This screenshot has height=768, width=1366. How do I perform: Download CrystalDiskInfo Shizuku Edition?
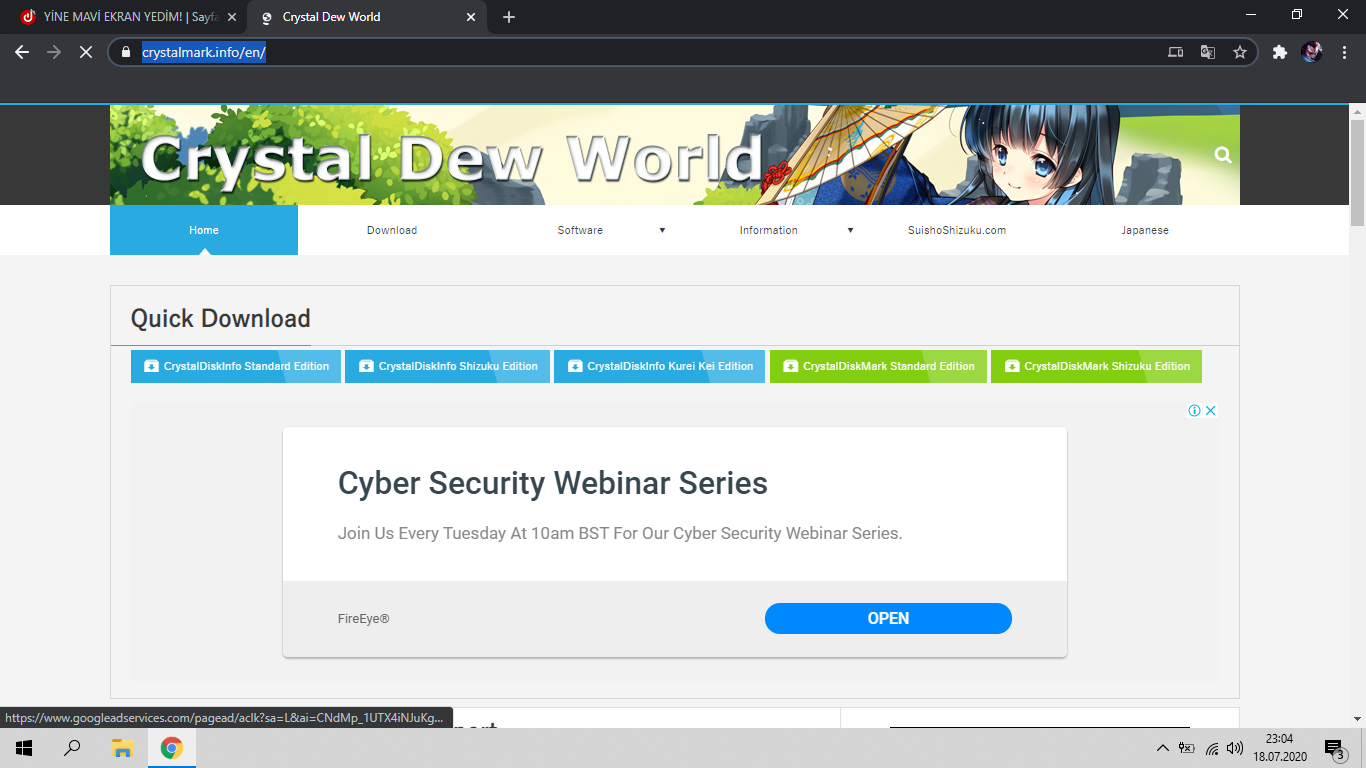(448, 366)
